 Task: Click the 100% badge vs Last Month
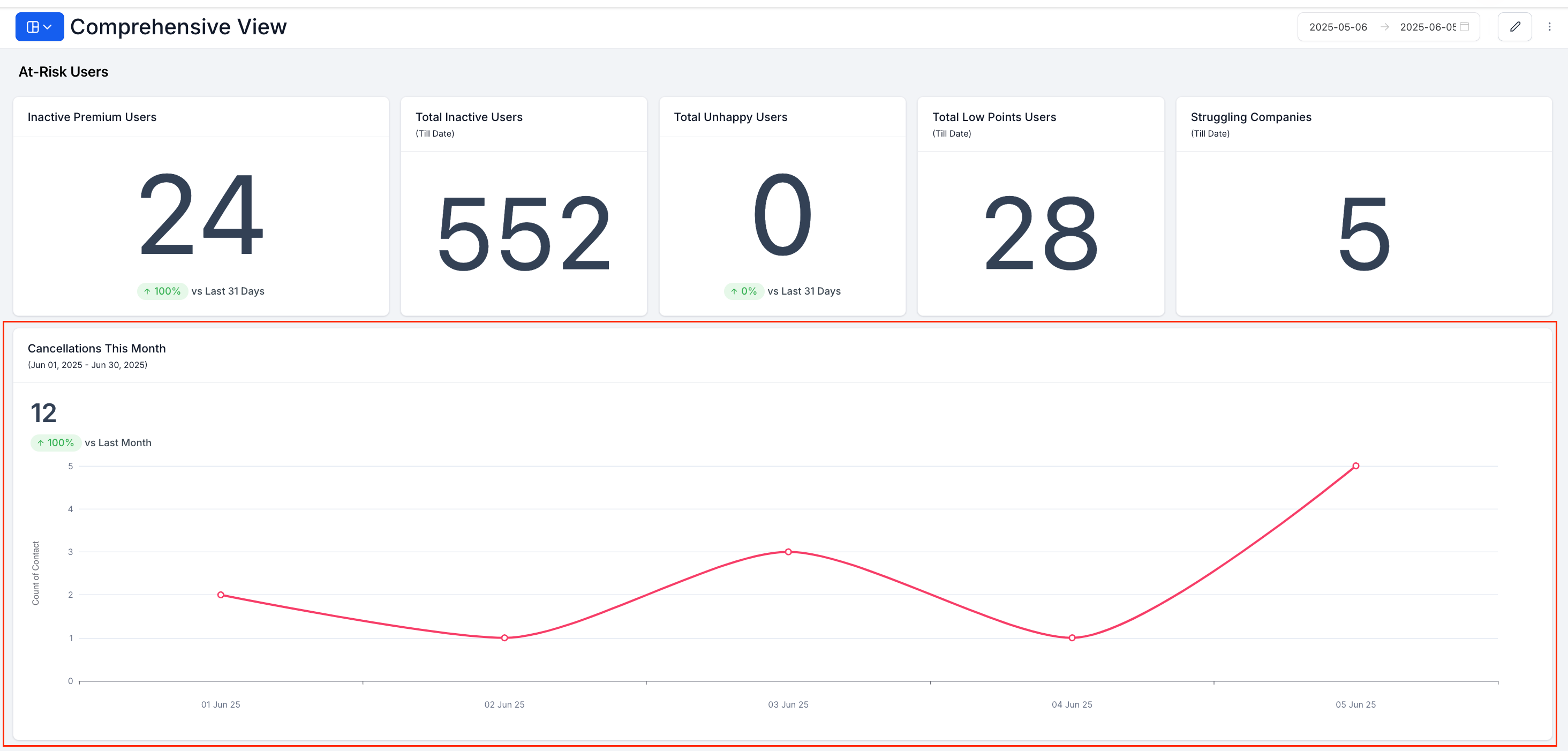(56, 443)
